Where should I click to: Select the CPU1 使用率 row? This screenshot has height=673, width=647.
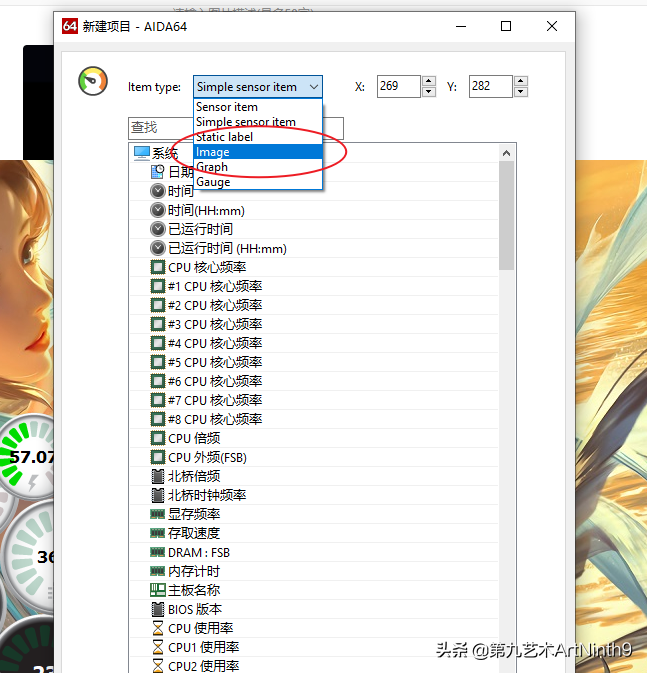[x=314, y=647]
